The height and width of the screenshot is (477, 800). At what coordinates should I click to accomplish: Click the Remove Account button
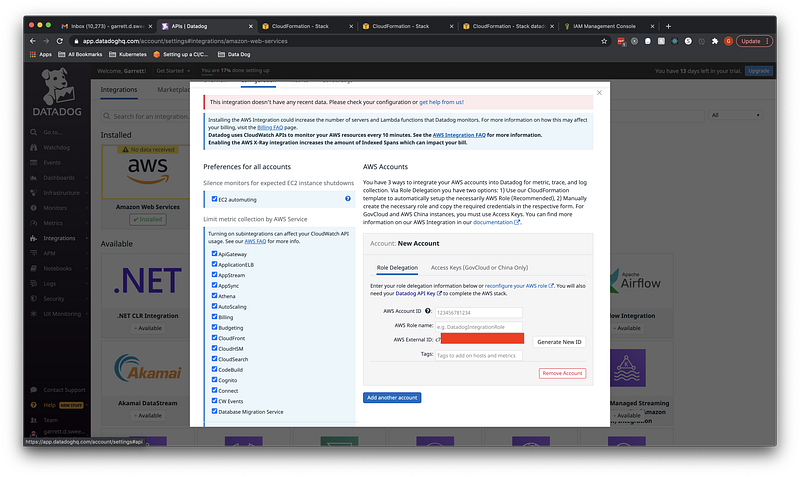coord(562,373)
